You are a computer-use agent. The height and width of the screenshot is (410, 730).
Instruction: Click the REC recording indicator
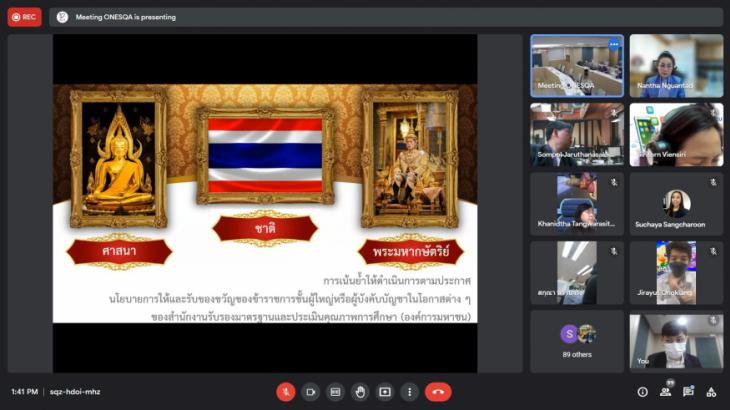24,17
